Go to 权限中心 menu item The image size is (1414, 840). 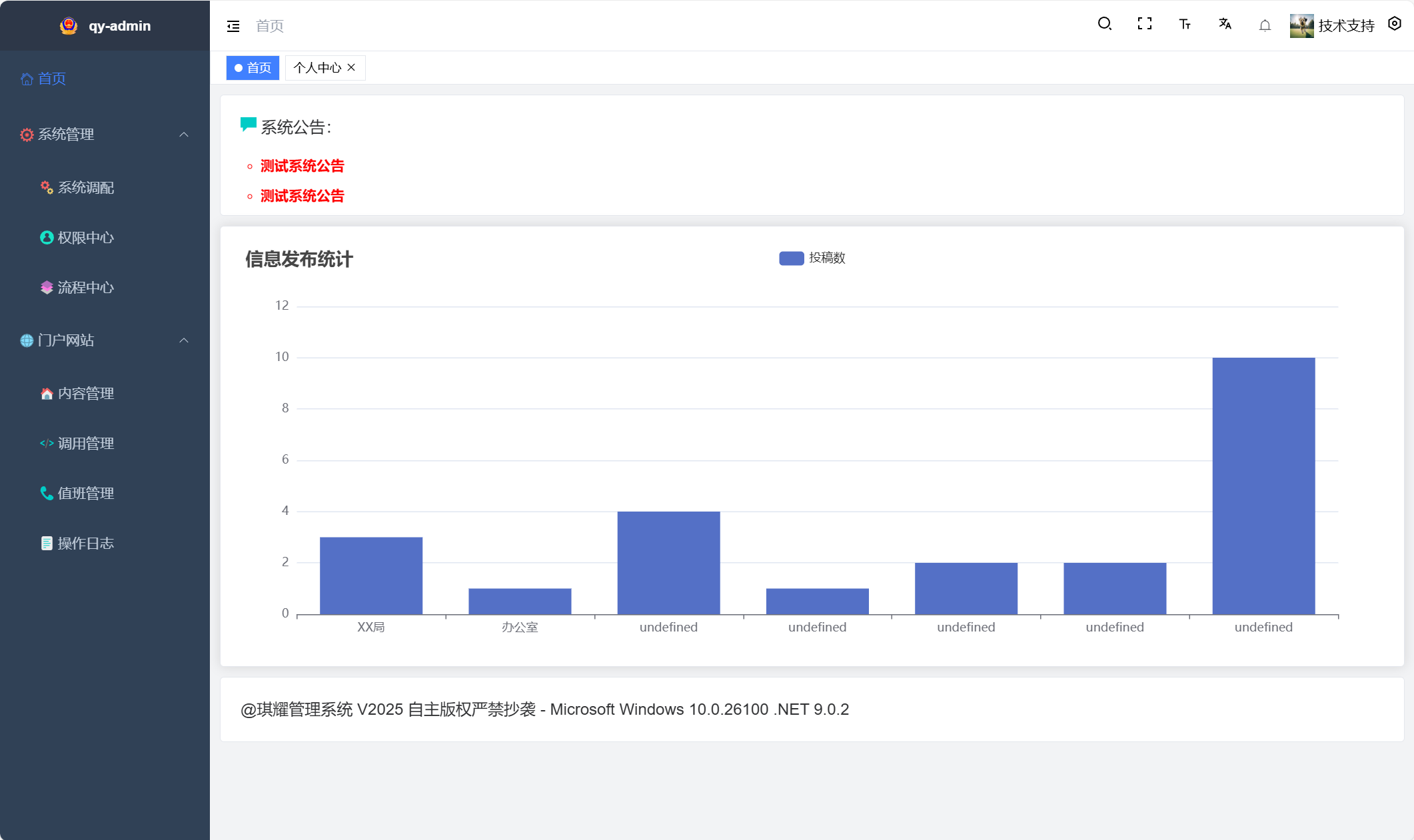pos(85,238)
